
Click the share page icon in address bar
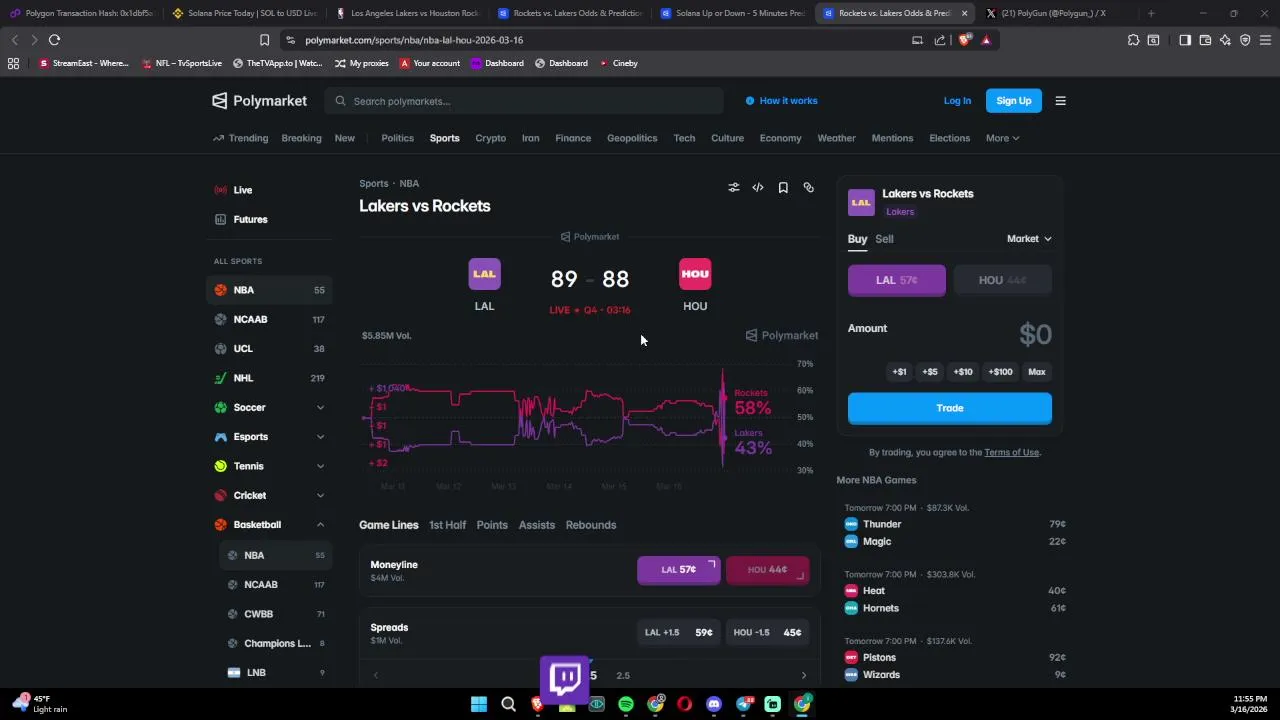point(940,40)
